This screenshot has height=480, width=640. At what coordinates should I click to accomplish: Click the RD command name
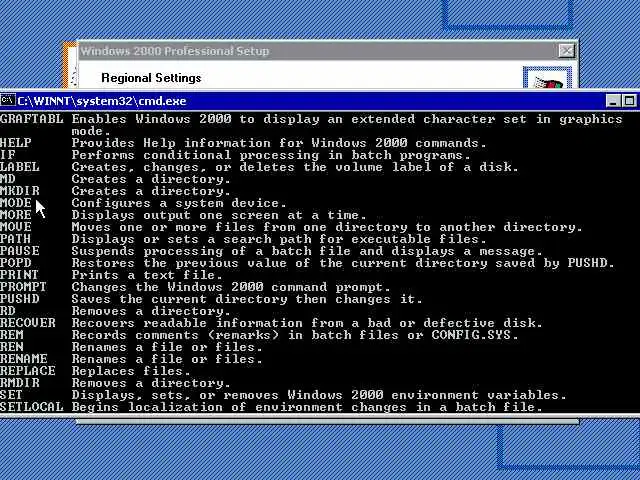[8, 311]
